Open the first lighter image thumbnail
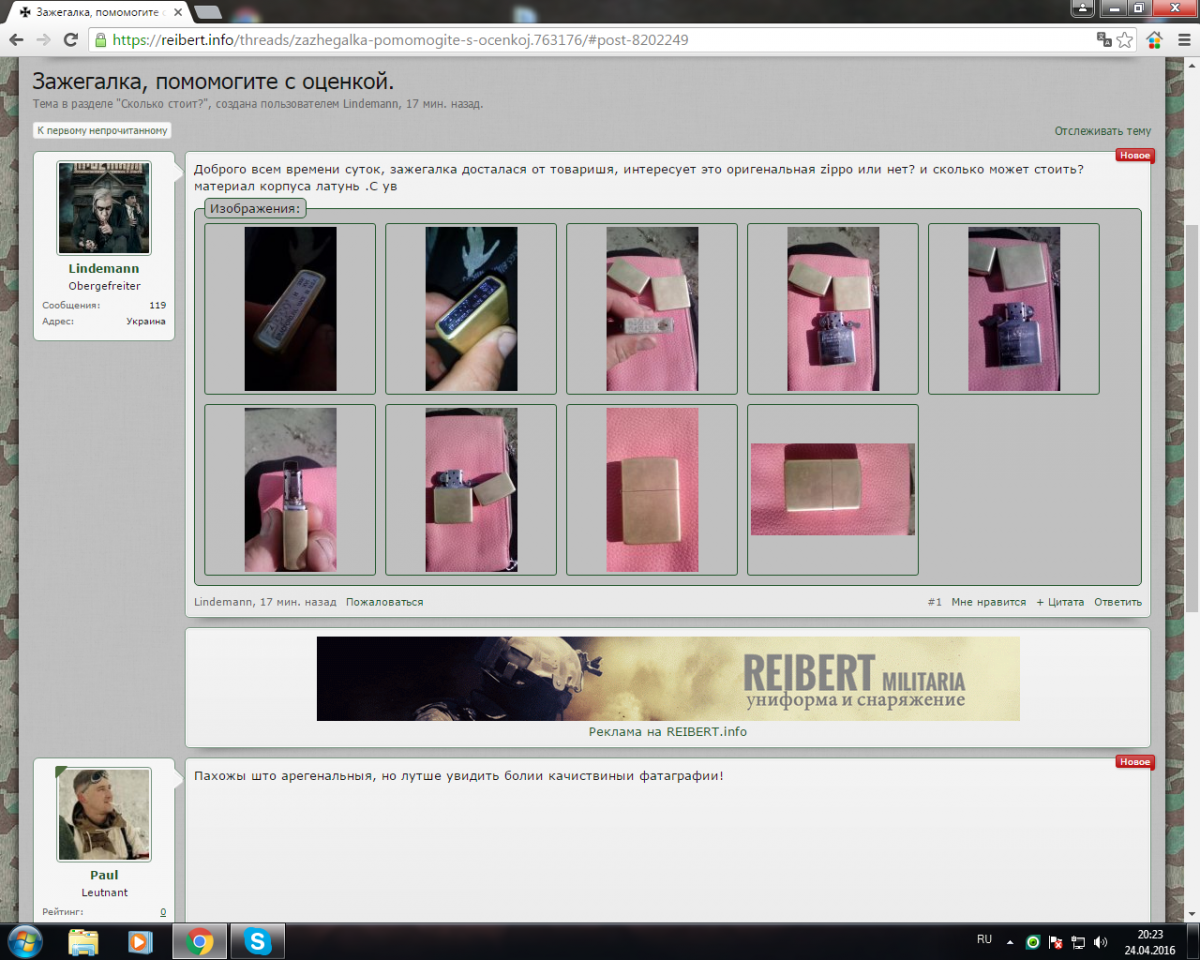Image resolution: width=1200 pixels, height=960 pixels. [x=290, y=308]
